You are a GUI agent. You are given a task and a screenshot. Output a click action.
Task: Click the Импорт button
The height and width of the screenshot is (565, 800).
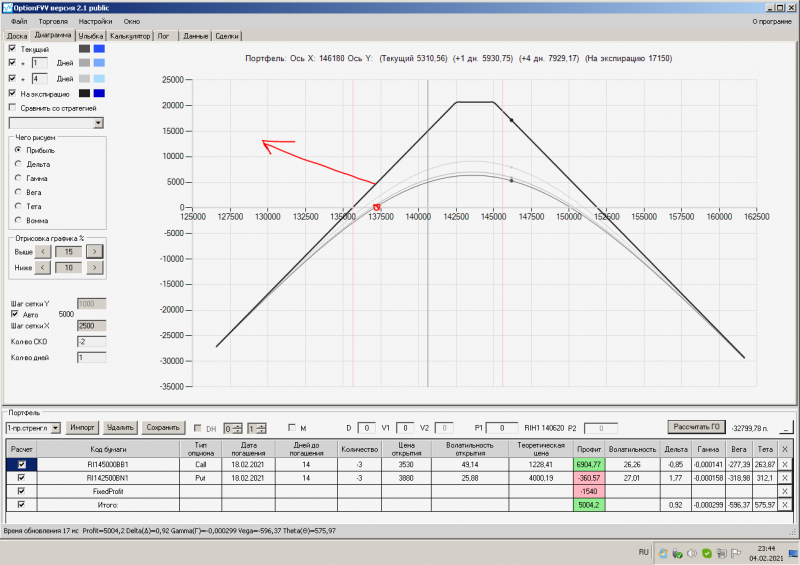coord(82,427)
